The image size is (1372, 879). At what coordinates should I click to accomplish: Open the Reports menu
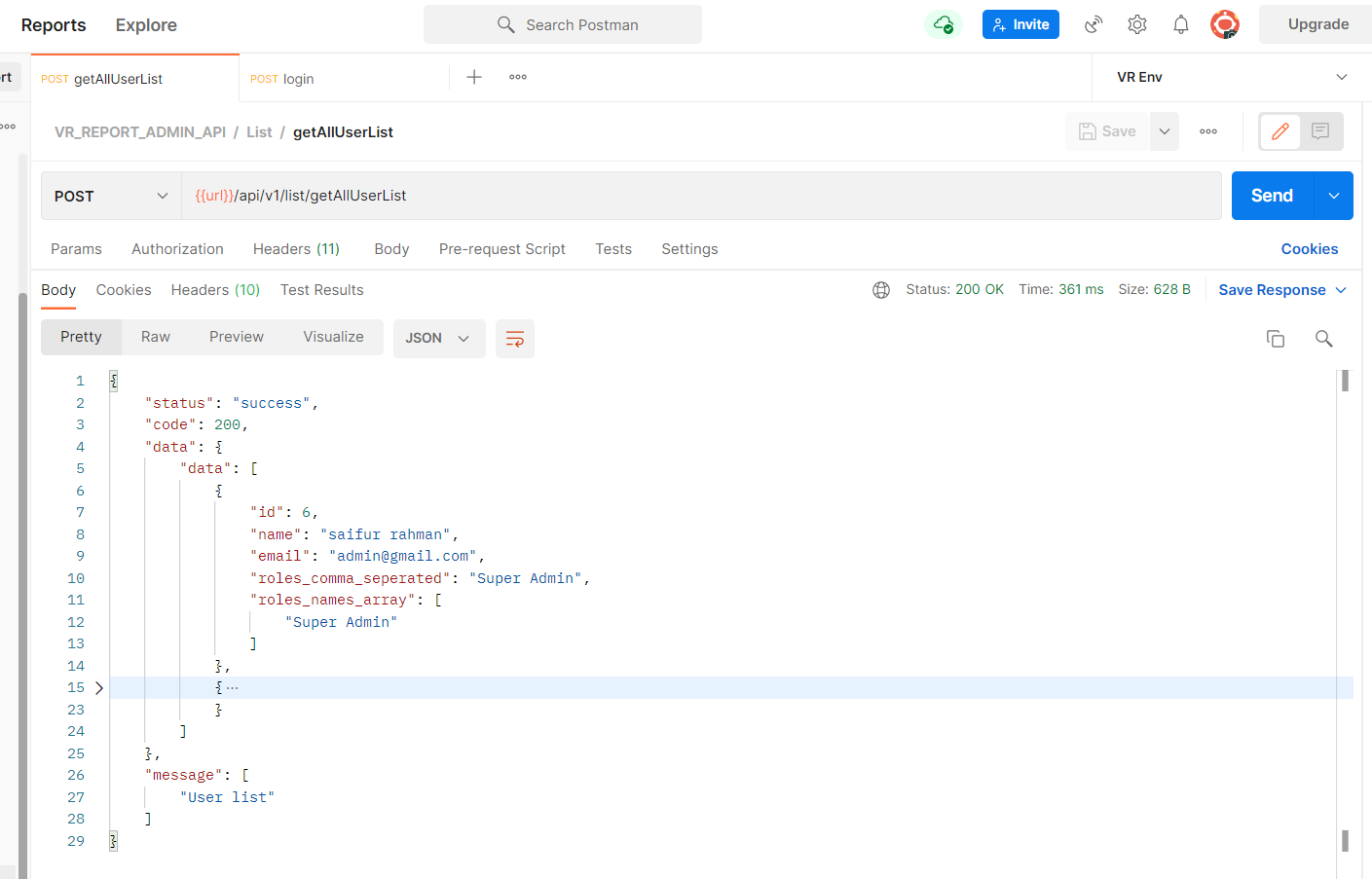click(x=54, y=25)
